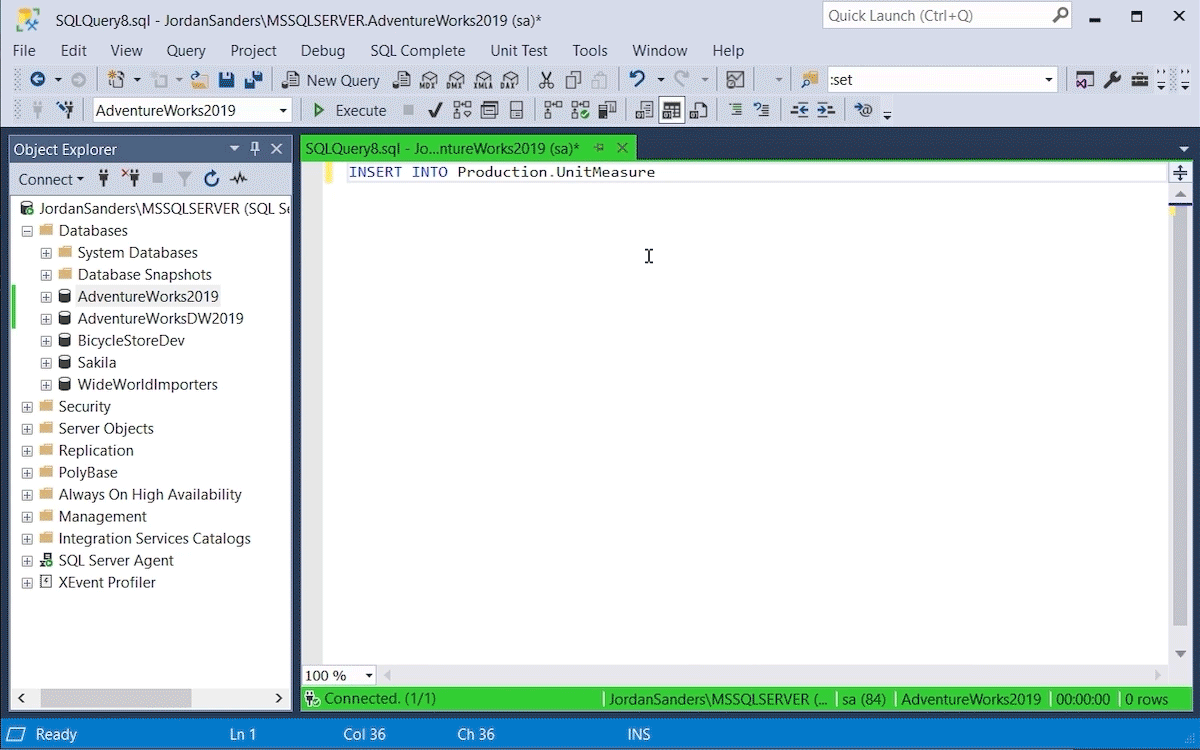Open the Query menu
This screenshot has height=750, width=1200.
click(x=186, y=50)
